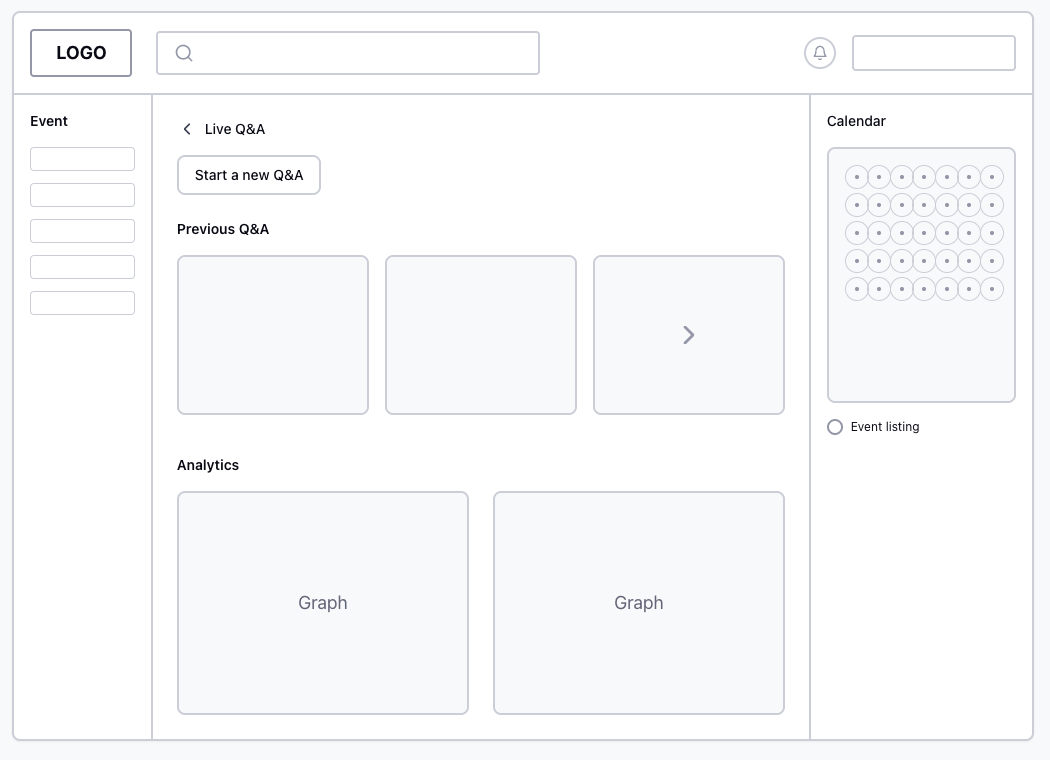Click Start a new Q&A button
Image resolution: width=1050 pixels, height=760 pixels.
coord(249,175)
